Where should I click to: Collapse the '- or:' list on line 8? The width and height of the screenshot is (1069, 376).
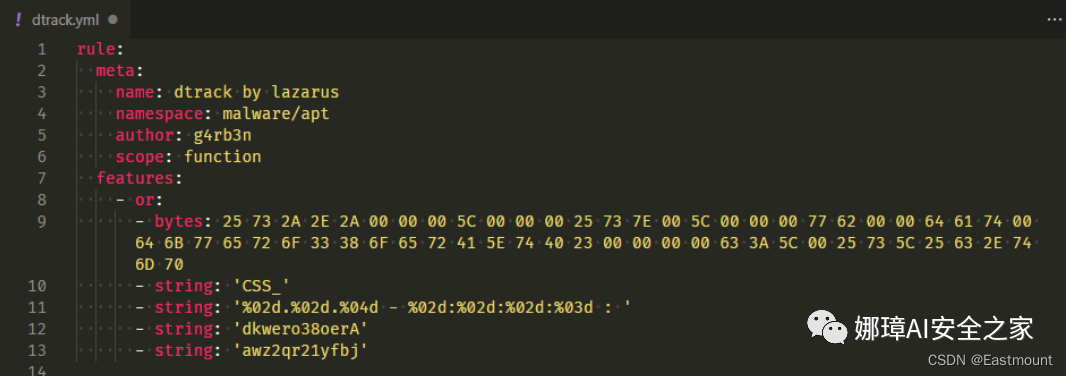point(140,200)
